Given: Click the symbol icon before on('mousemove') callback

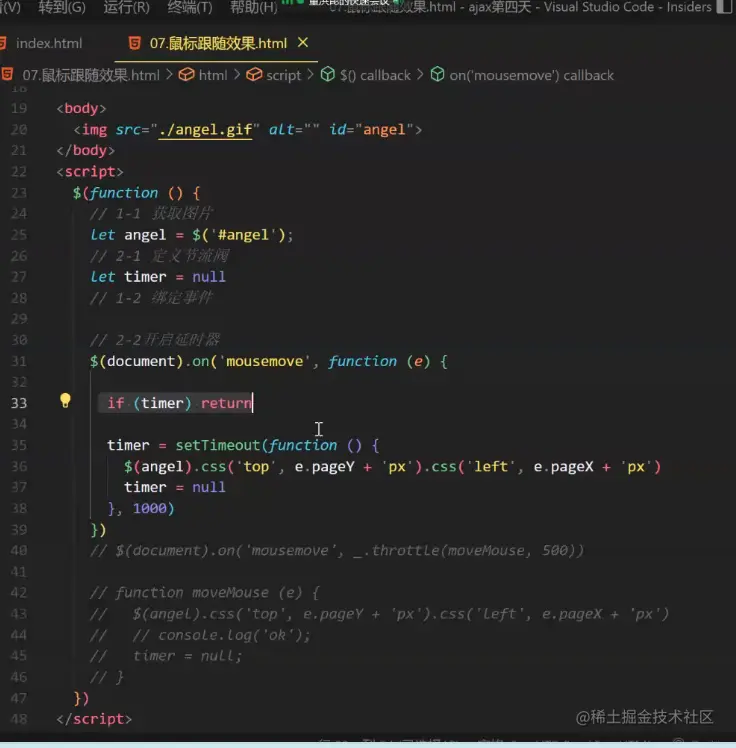Looking at the screenshot, I should click(437, 74).
